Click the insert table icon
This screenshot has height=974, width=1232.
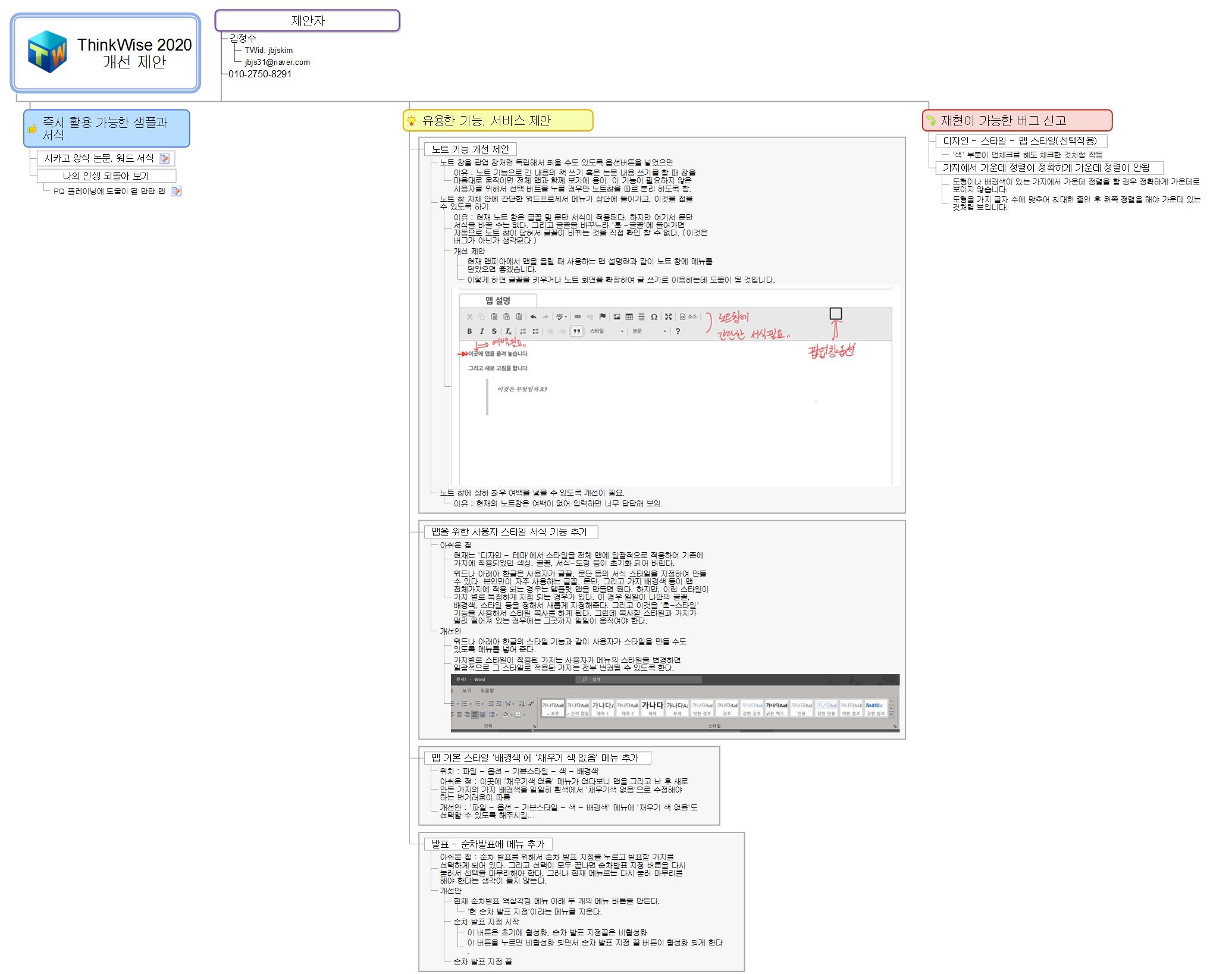pos(629,317)
